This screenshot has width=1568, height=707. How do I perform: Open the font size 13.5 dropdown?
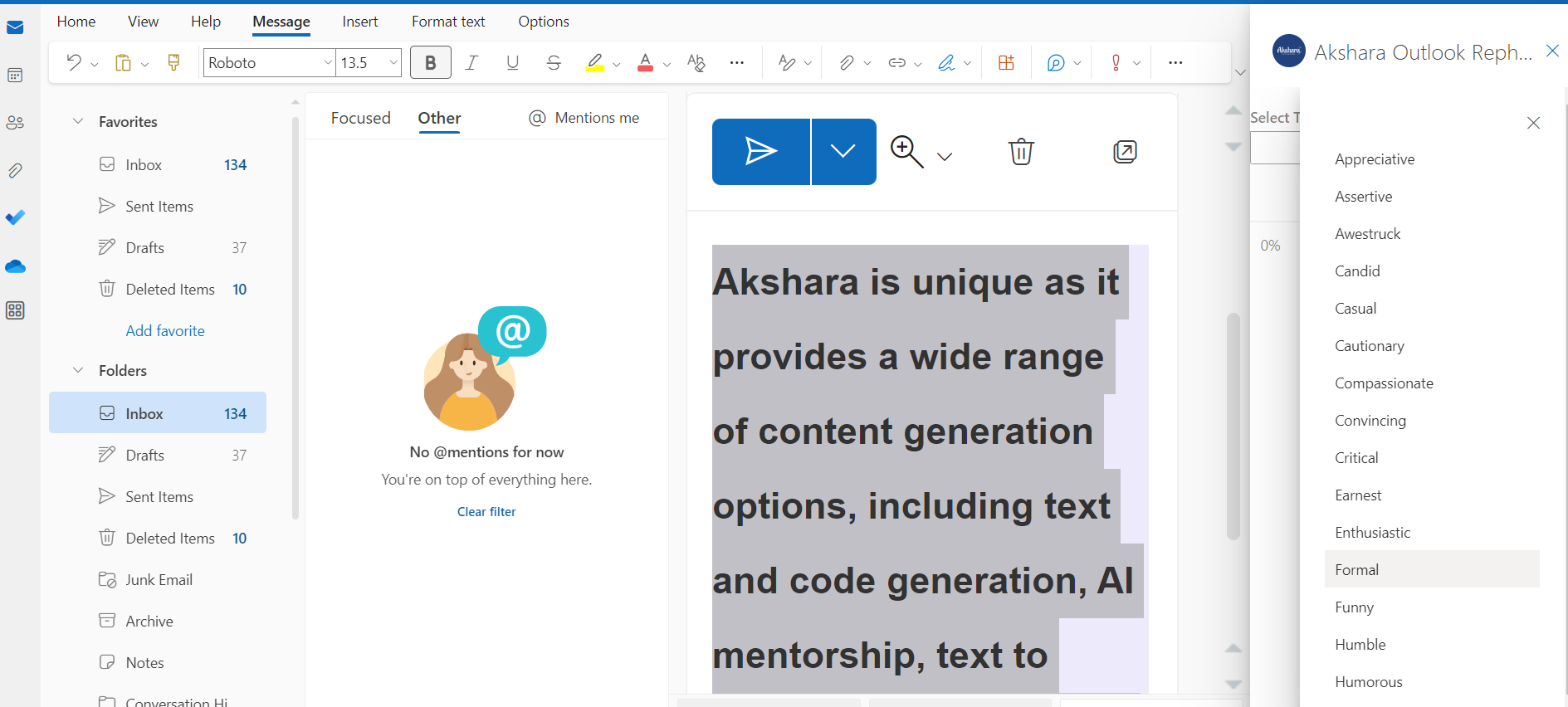coord(393,63)
